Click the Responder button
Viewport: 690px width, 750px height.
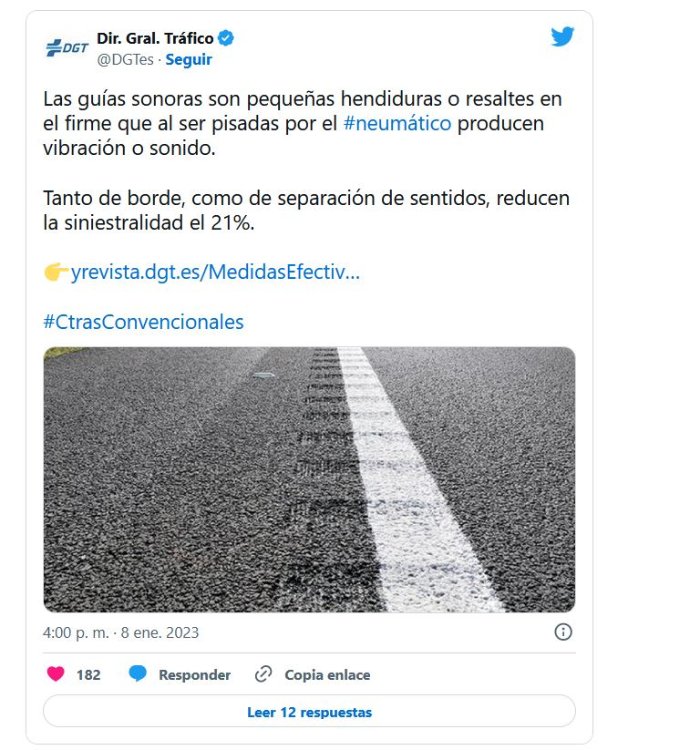[195, 675]
